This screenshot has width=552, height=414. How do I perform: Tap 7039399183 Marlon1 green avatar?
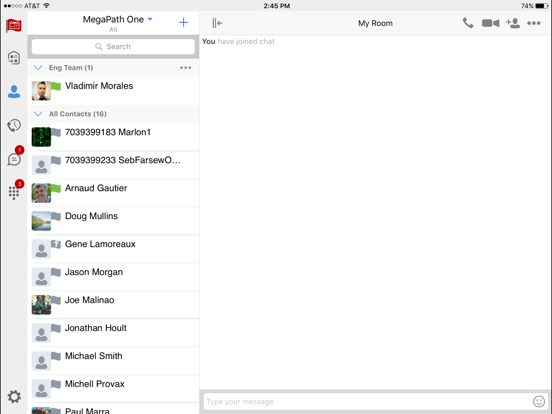[x=41, y=137]
